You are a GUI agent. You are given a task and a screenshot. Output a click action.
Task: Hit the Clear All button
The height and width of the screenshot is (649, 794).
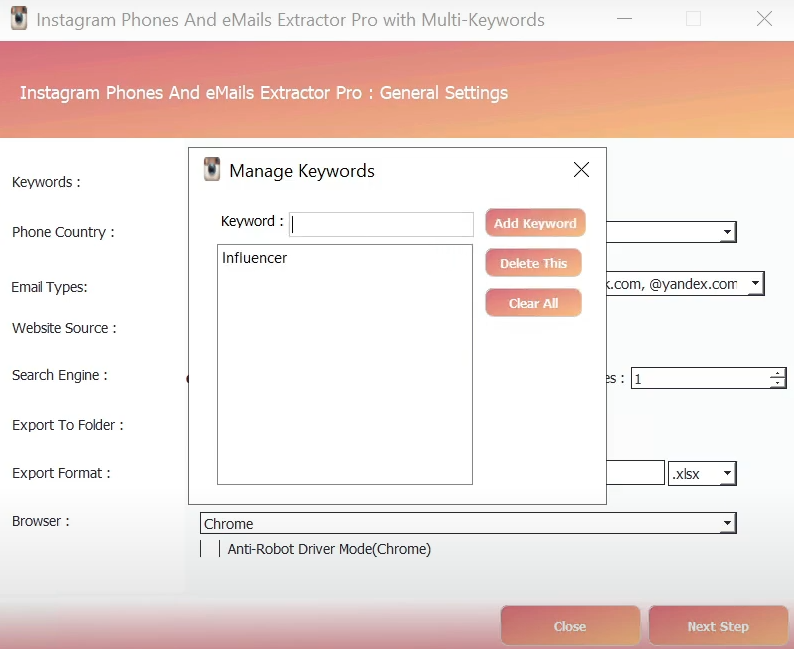533,303
